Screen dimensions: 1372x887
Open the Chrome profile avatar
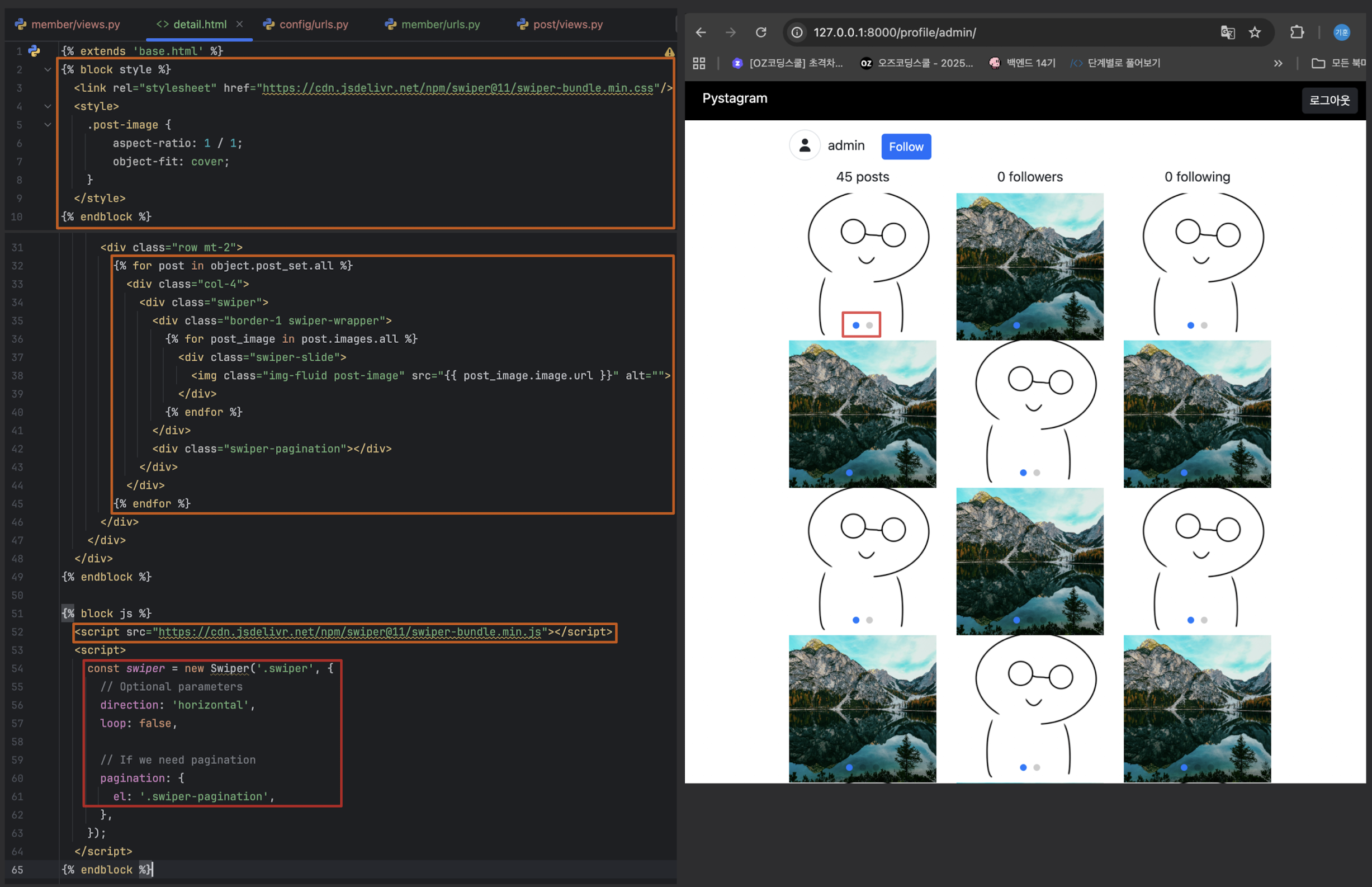(1341, 32)
